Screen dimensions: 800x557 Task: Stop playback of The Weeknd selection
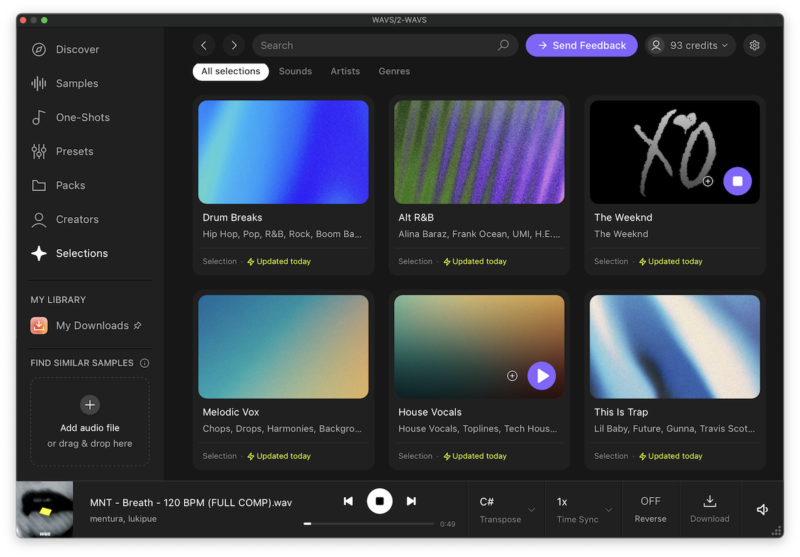[x=737, y=181]
